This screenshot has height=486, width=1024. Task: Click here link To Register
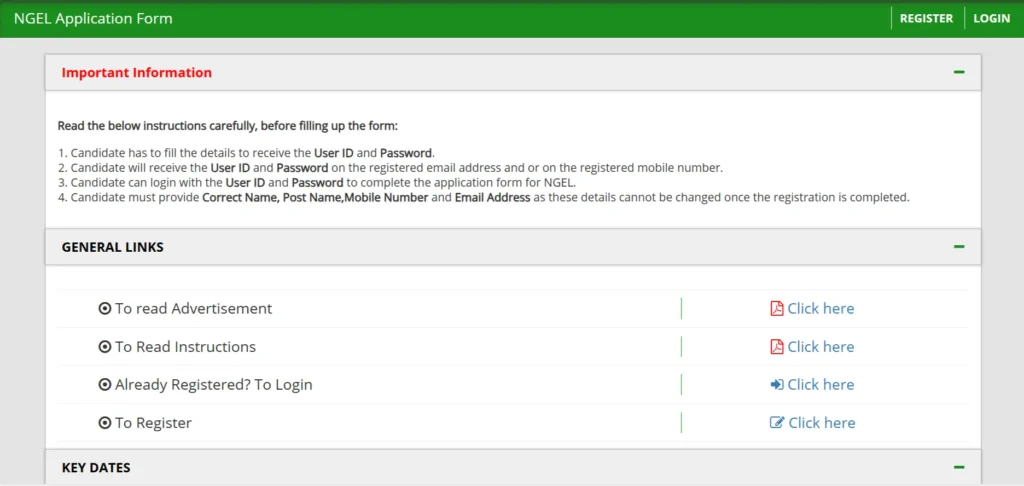(x=822, y=422)
